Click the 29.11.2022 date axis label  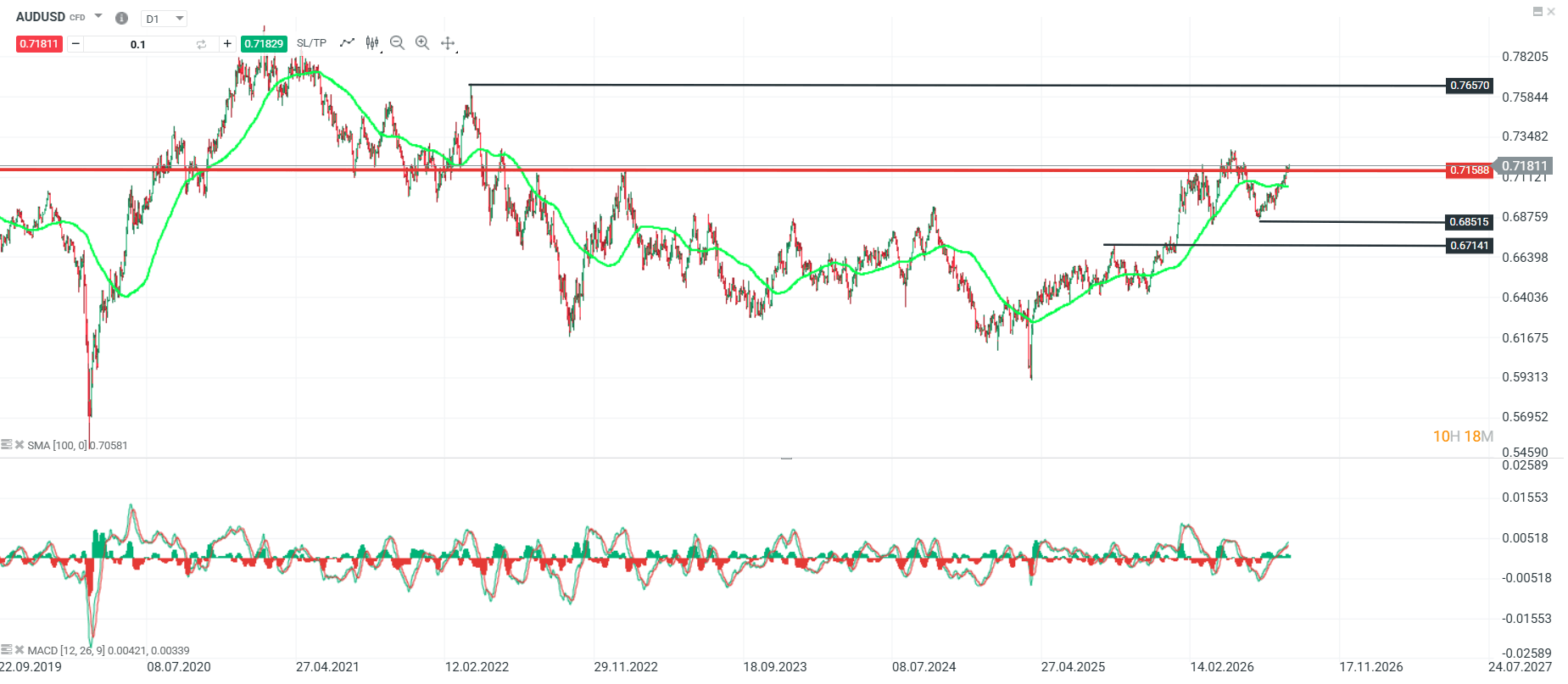[x=626, y=667]
